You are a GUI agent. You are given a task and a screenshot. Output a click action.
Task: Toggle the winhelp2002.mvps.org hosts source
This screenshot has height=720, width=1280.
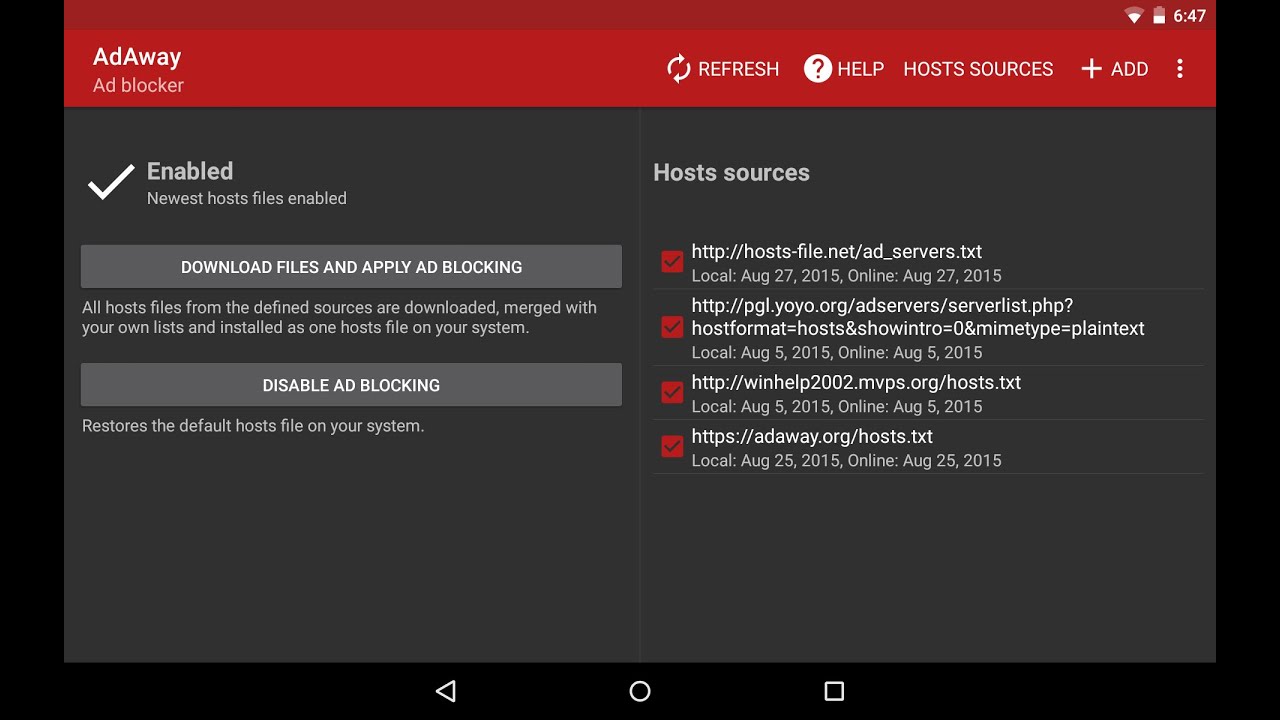click(x=671, y=392)
